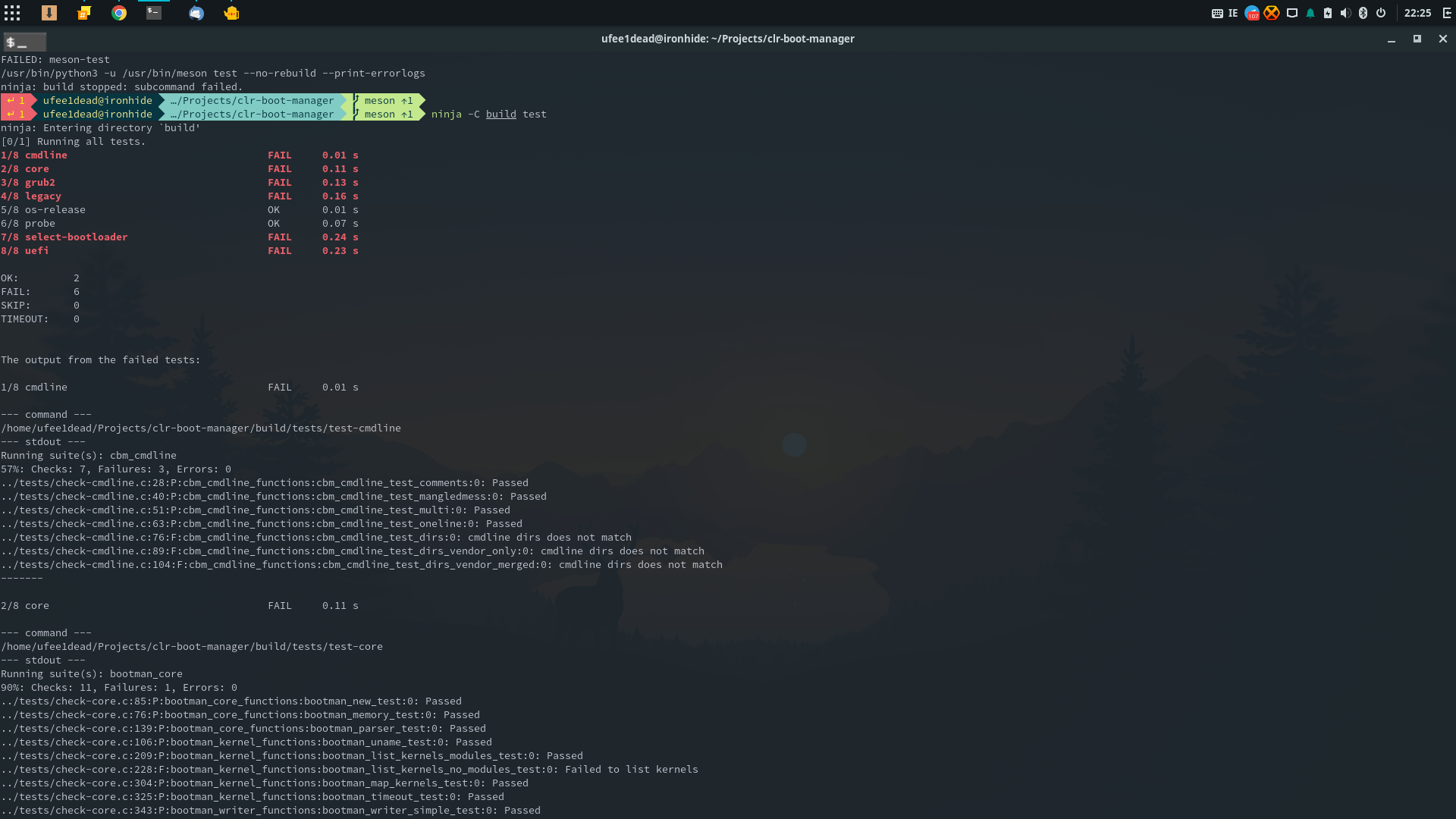Click the 'TIMEOUT: 0' summary line
The width and height of the screenshot is (1456, 819).
pyautogui.click(x=40, y=318)
